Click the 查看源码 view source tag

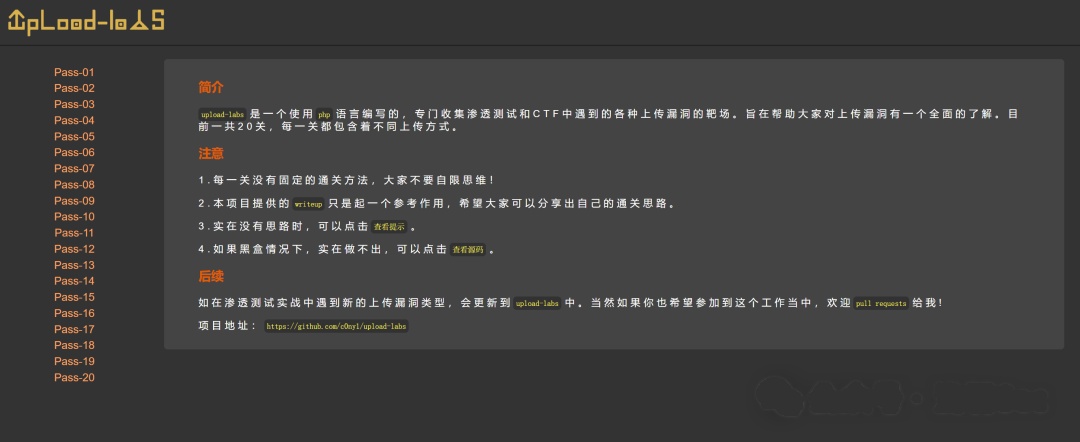[x=468, y=250]
